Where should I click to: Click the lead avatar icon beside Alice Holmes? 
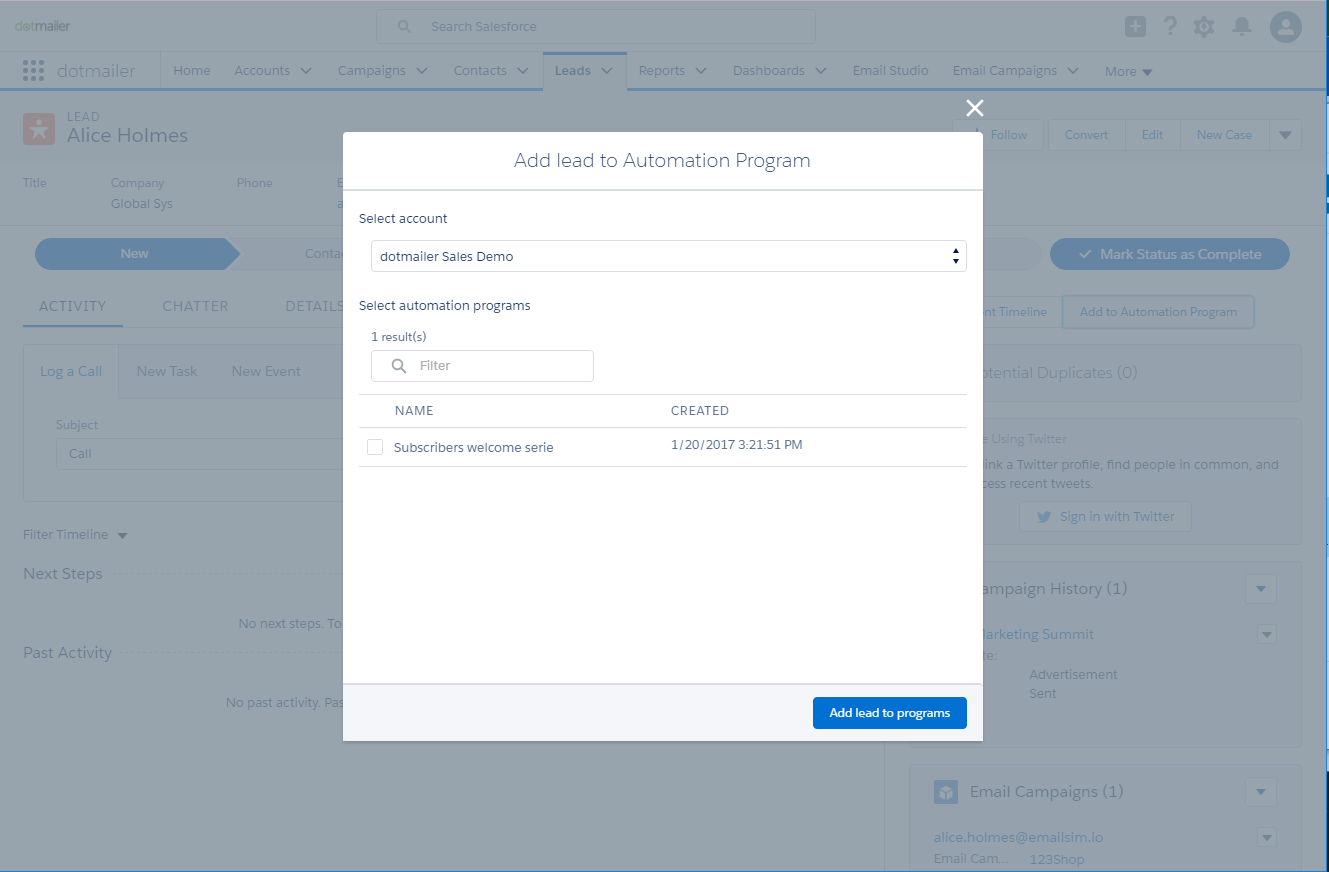click(x=38, y=128)
